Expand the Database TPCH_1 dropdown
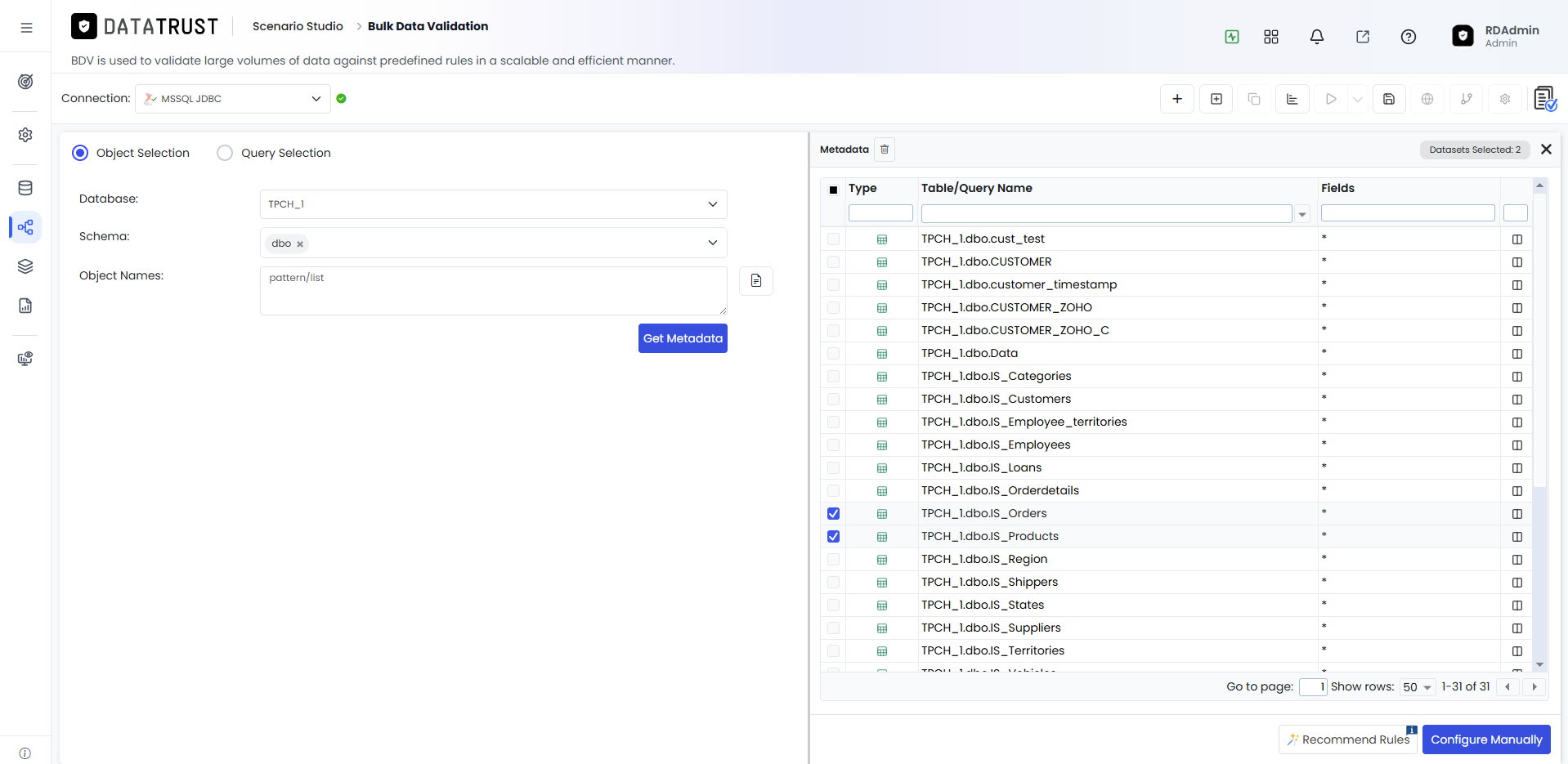 [x=493, y=204]
